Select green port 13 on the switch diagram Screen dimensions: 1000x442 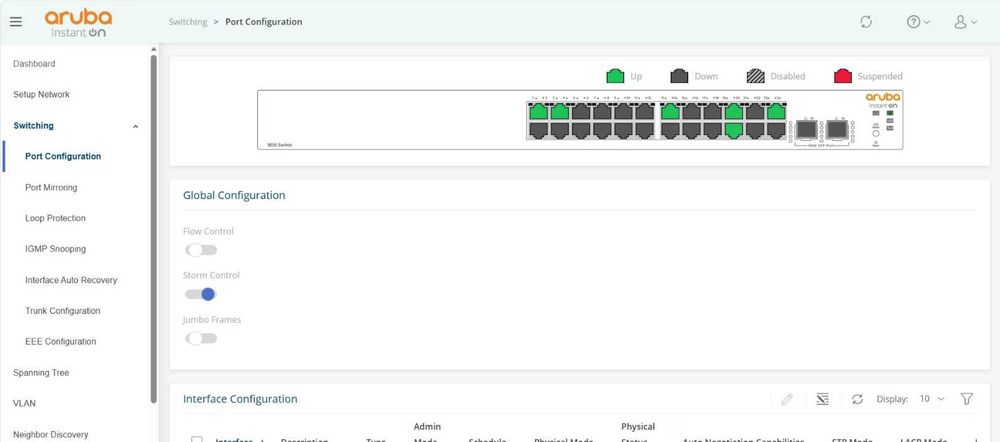click(x=670, y=112)
